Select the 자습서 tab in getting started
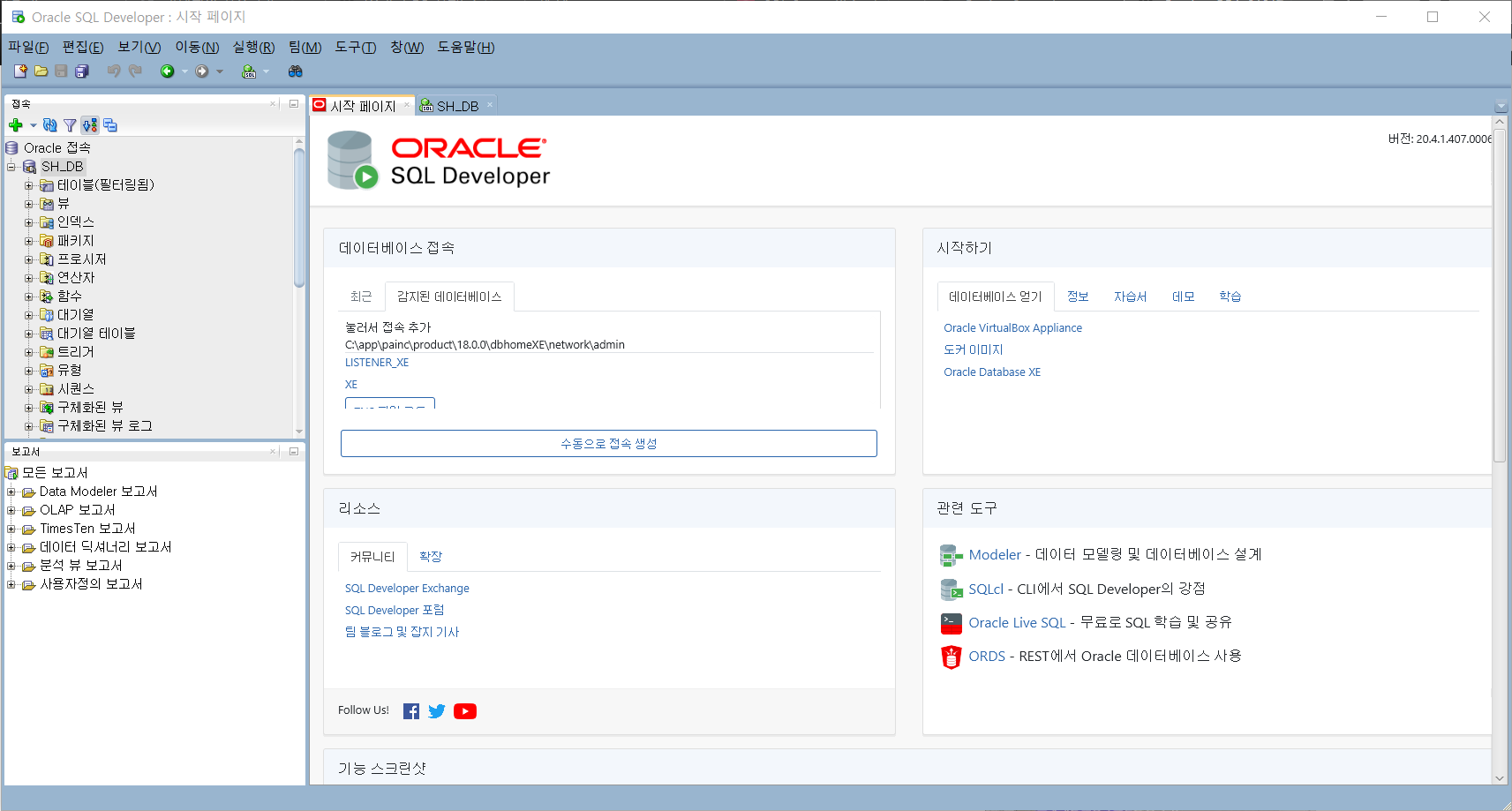This screenshot has height=811, width=1512. 1130,297
